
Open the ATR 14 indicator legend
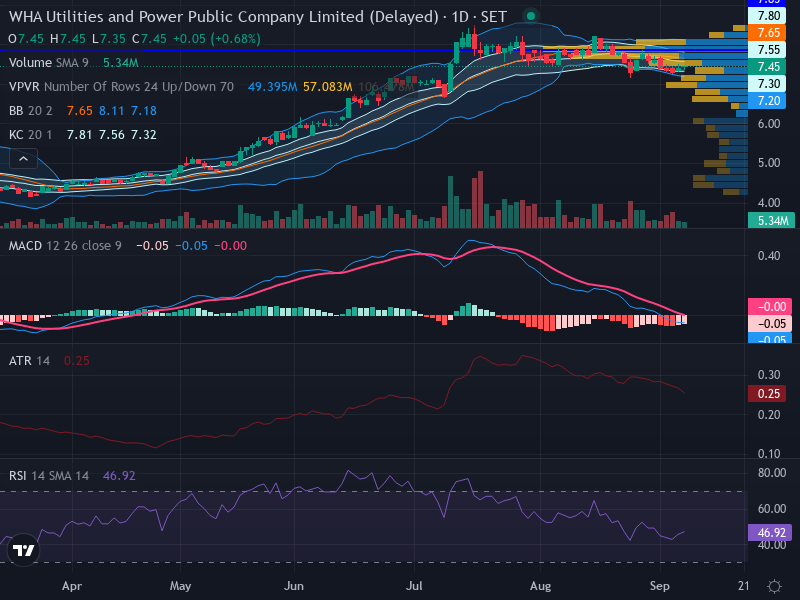click(x=29, y=361)
